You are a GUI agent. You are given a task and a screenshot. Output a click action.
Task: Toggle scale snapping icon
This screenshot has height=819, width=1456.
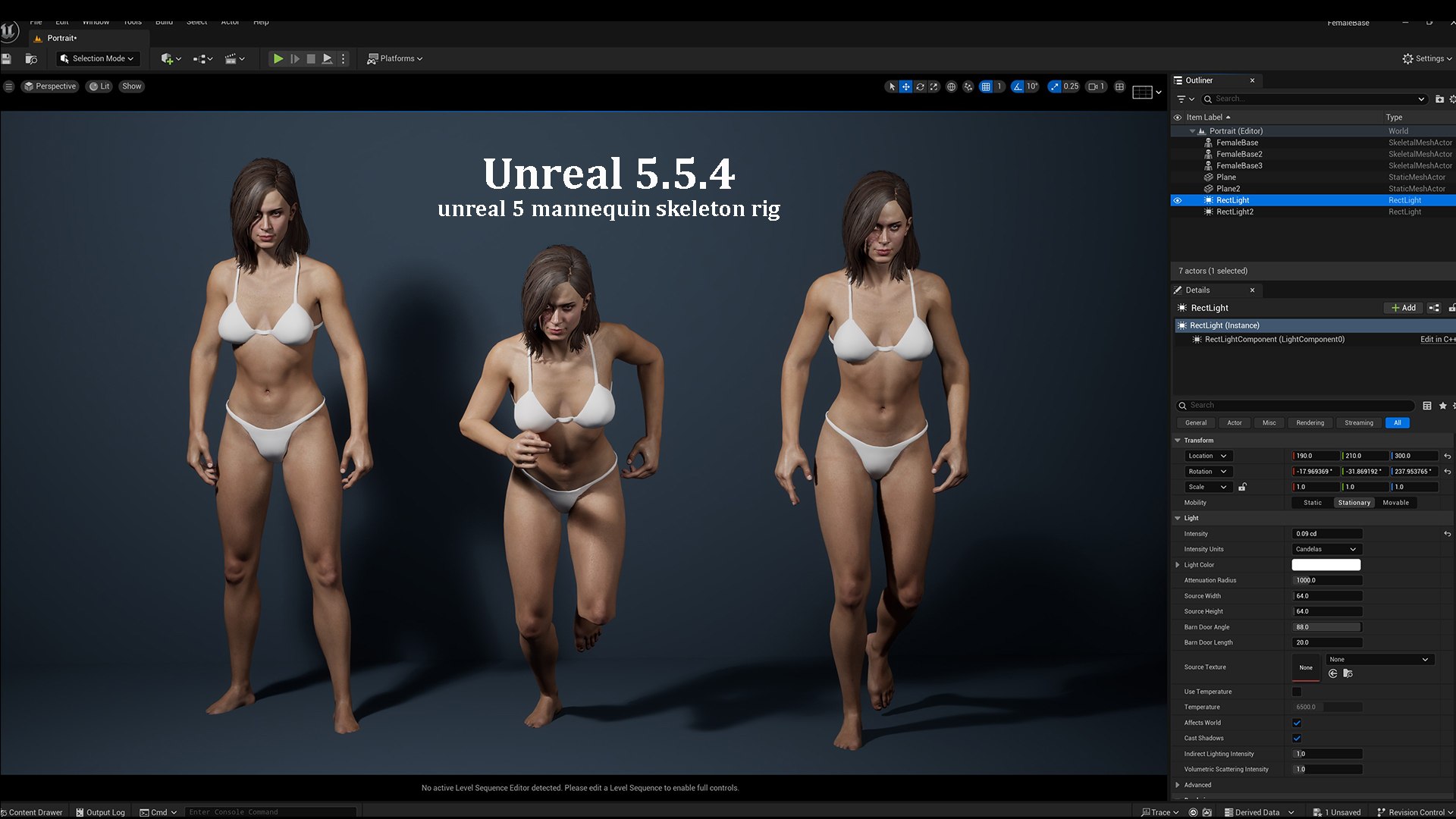tap(1055, 86)
